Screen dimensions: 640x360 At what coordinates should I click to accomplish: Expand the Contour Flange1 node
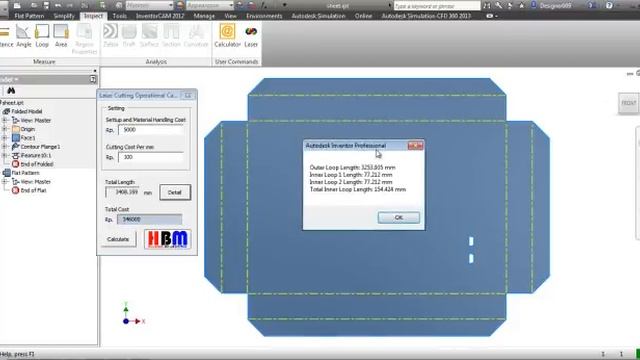tap(5, 146)
